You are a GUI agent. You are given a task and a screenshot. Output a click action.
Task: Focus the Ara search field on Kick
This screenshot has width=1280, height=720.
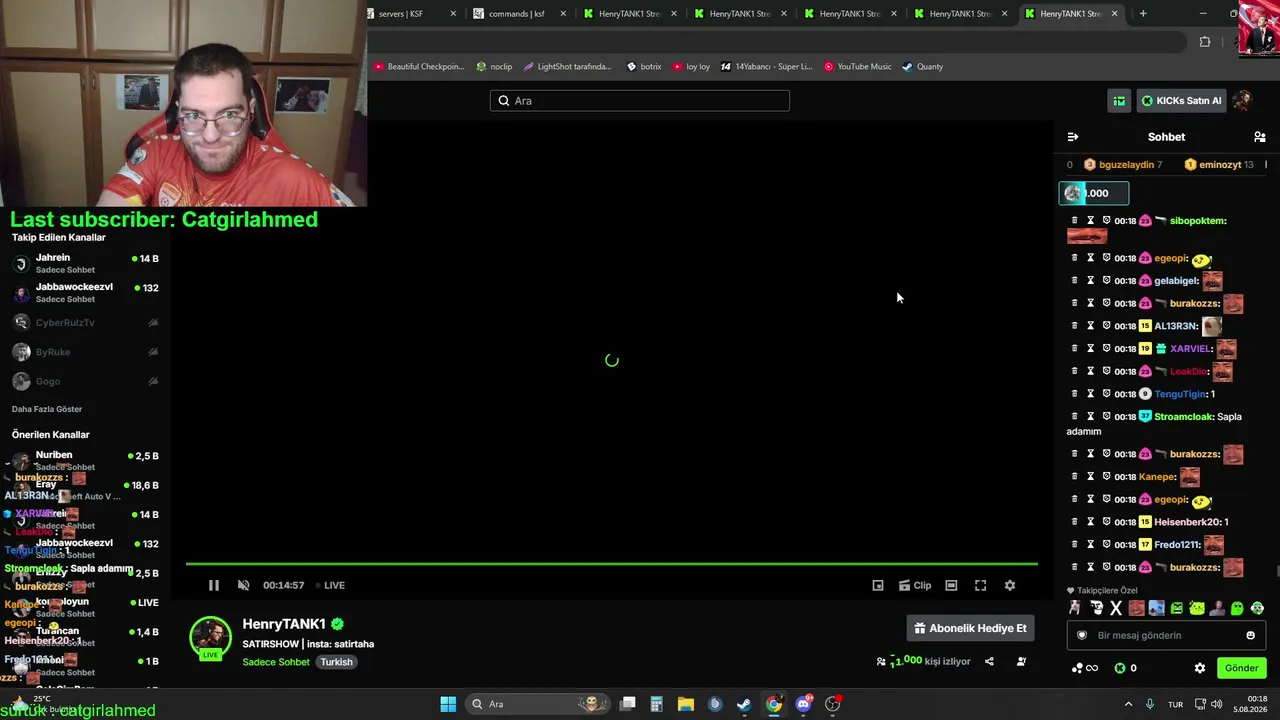640,100
